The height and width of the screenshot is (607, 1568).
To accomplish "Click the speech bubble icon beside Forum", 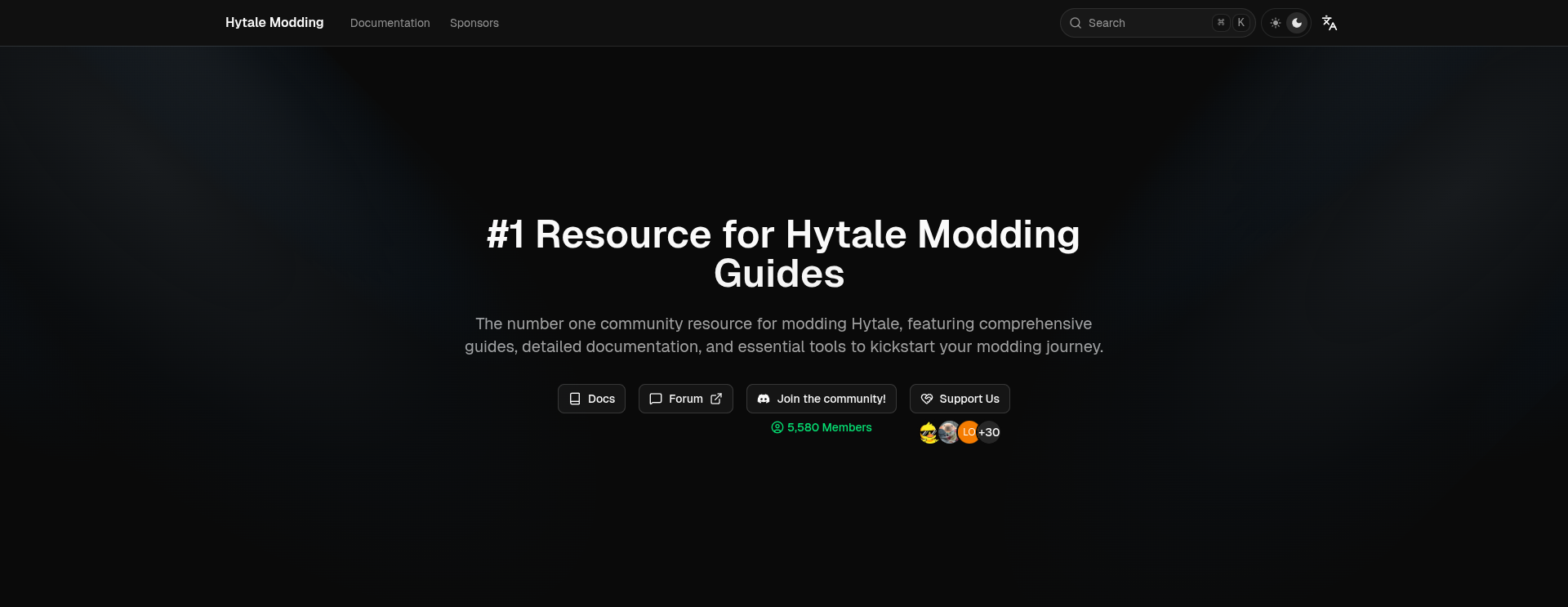I will (655, 399).
